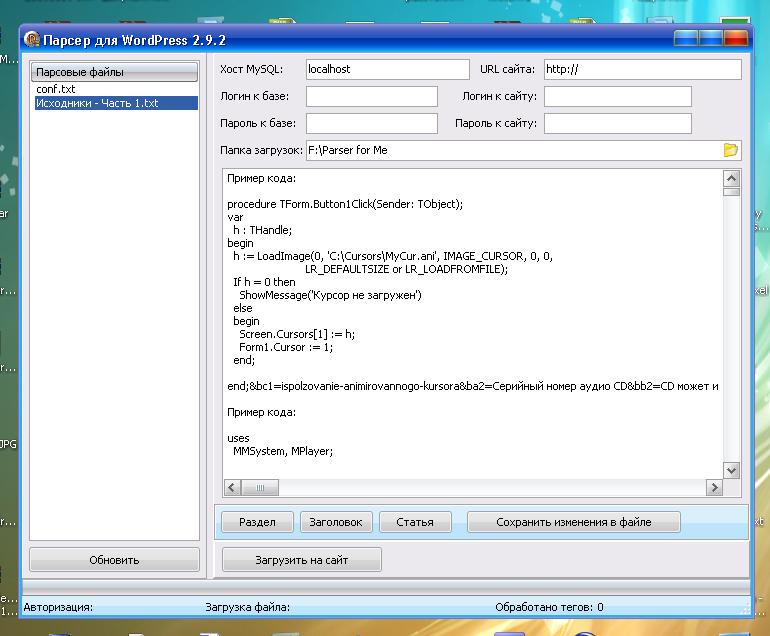Click the horizontal scrollbar's left arrow
Viewport: 770px width, 636px height.
pyautogui.click(x=232, y=488)
